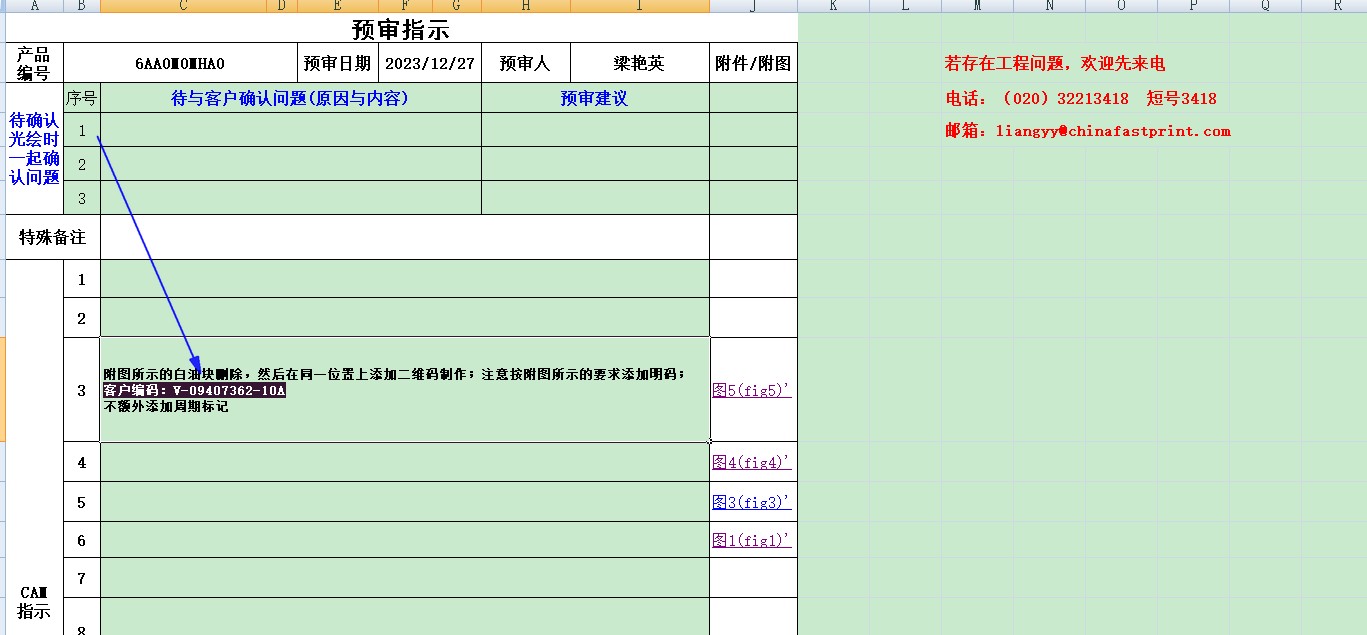Image resolution: width=1367 pixels, height=635 pixels.
Task: Click red note 若存在工程问题，欢迎先来电
Action: click(1055, 64)
